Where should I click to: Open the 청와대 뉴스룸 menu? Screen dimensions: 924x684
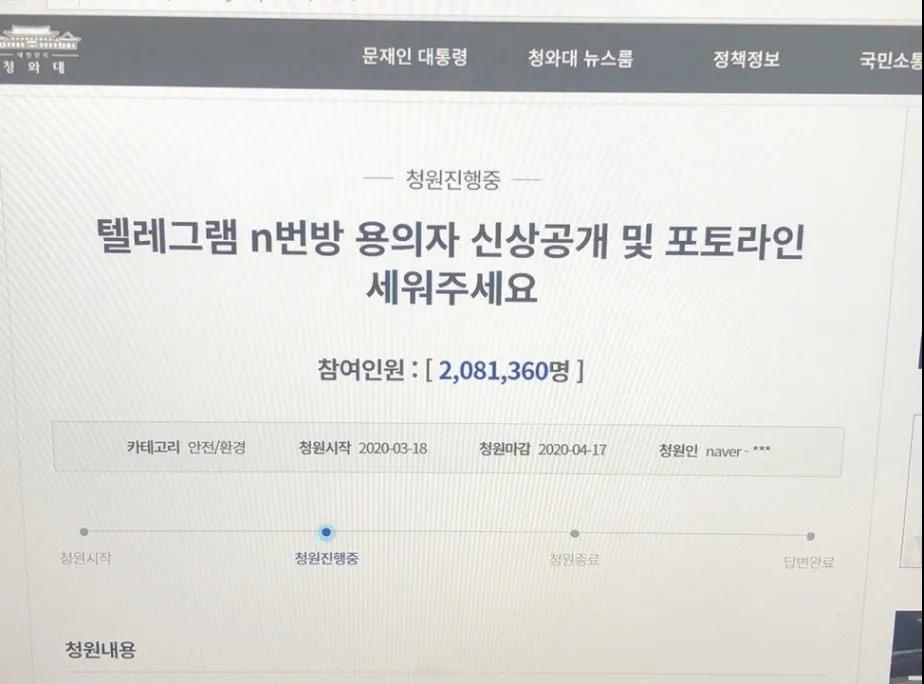coord(580,58)
